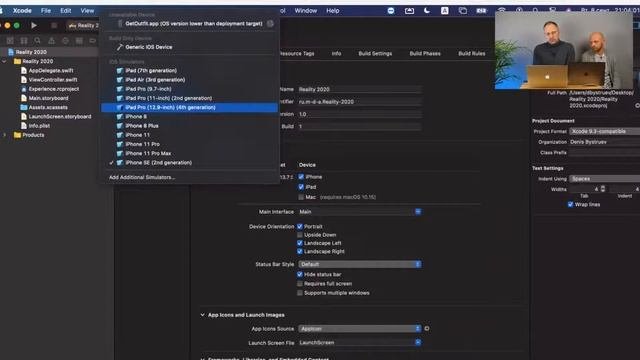Screen dimensions: 640x360
Task: Open the App Icons Source dropdown
Action: coord(360,329)
